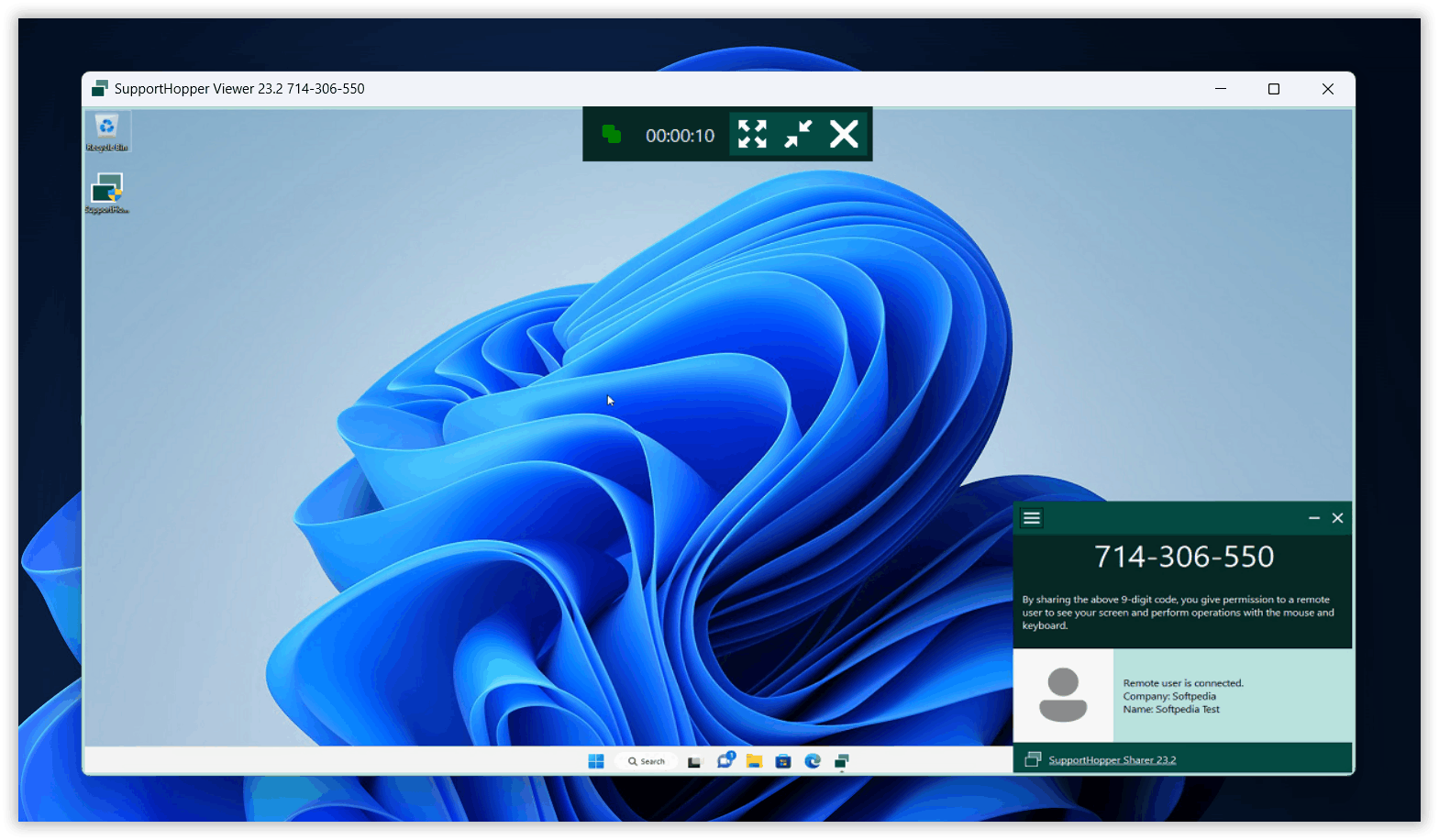Click the green connection status icon in session toolbar
Screen dimensions: 1439x840
[x=612, y=135]
